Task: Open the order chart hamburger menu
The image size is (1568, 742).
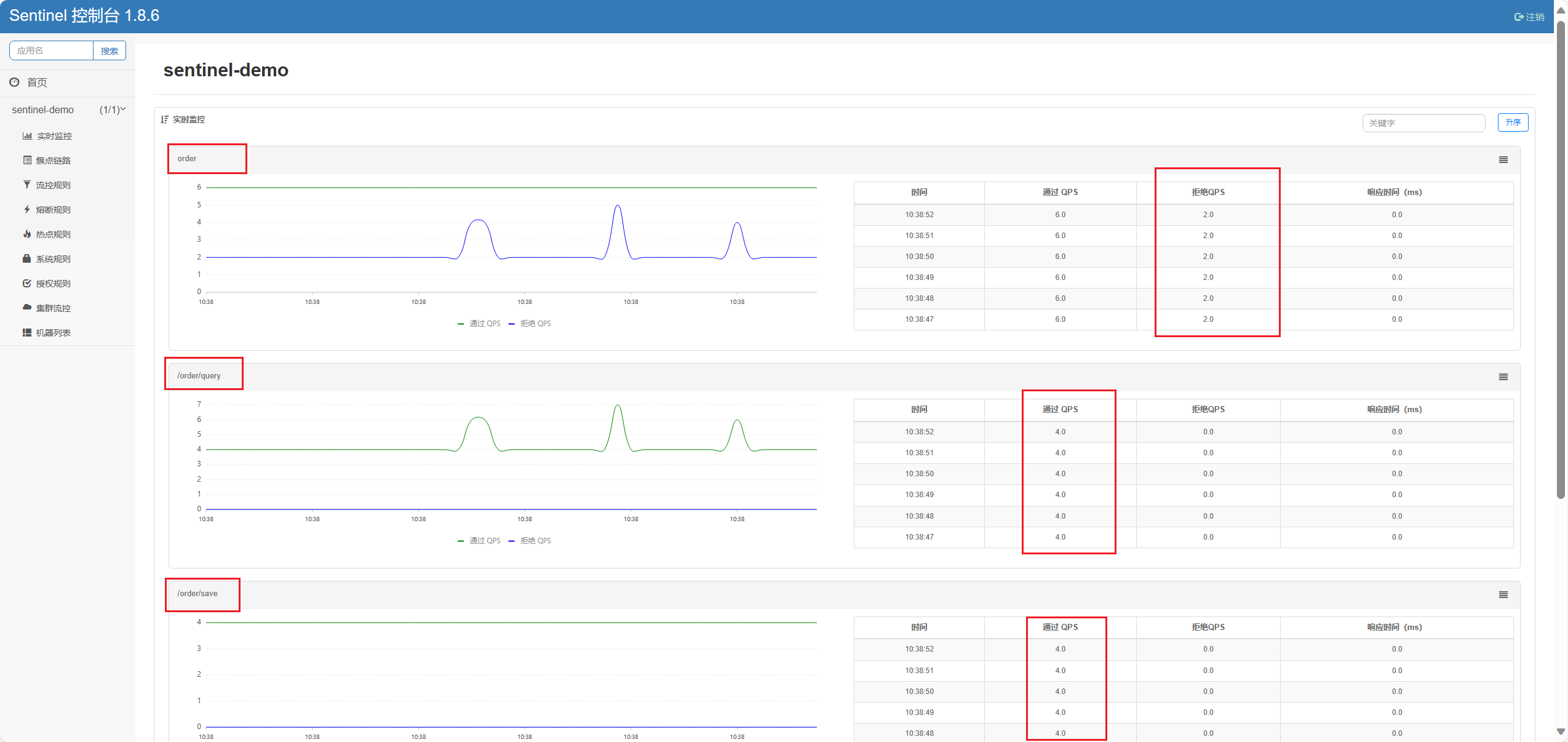Action: 1503,160
